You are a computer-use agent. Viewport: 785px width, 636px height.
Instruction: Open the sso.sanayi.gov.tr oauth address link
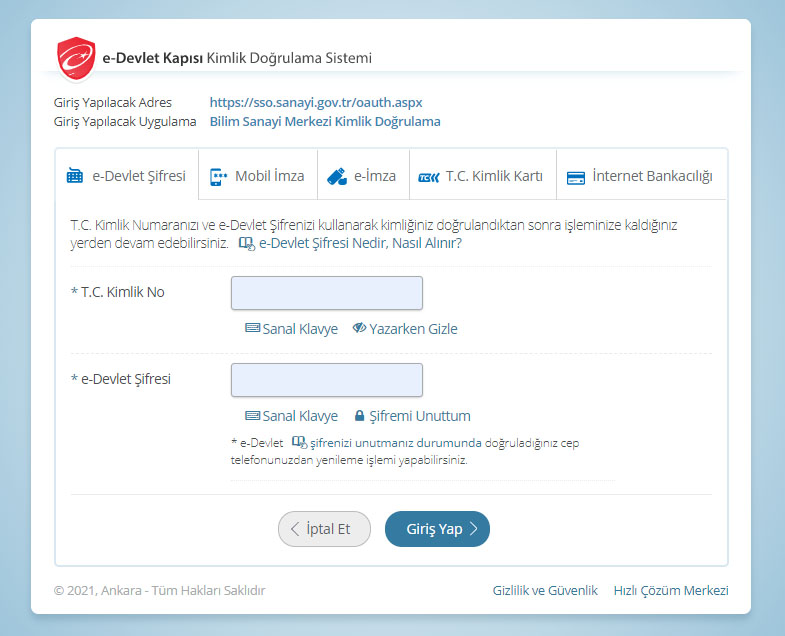(x=316, y=103)
